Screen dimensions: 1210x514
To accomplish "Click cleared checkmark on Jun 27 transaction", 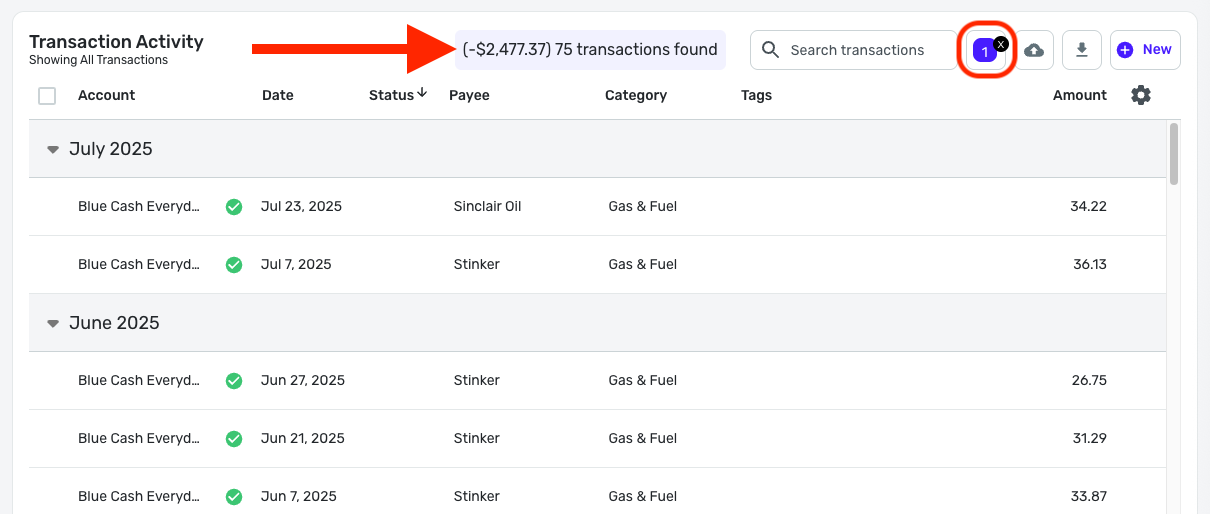I will (234, 381).
